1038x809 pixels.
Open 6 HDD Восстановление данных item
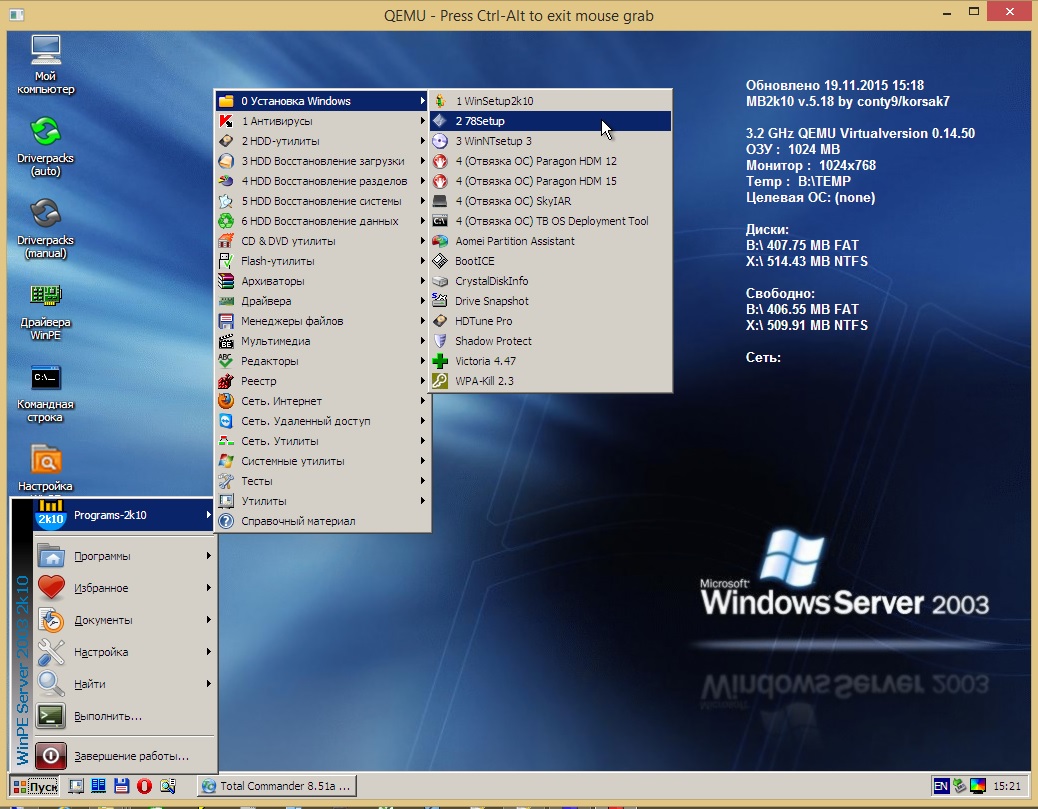[323, 221]
